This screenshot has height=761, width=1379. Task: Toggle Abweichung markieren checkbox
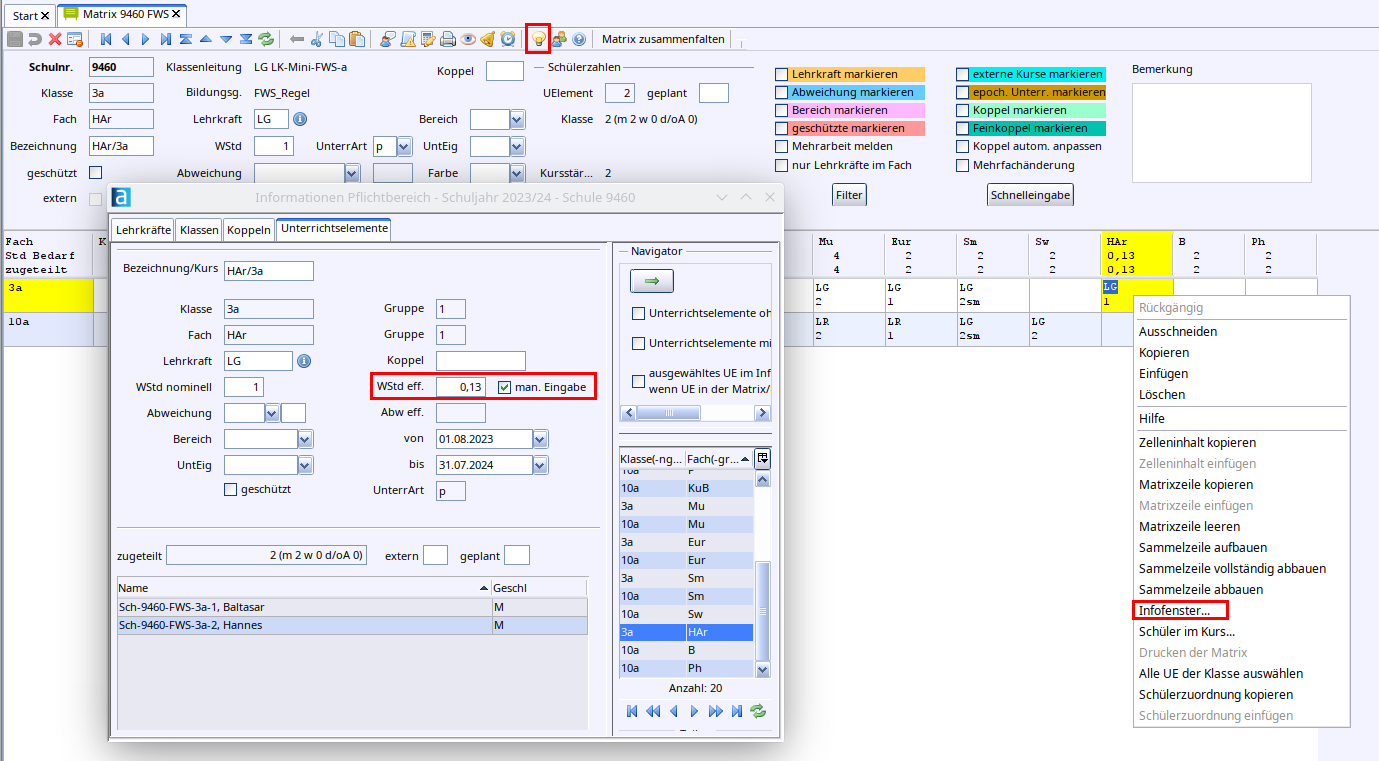pyautogui.click(x=782, y=92)
